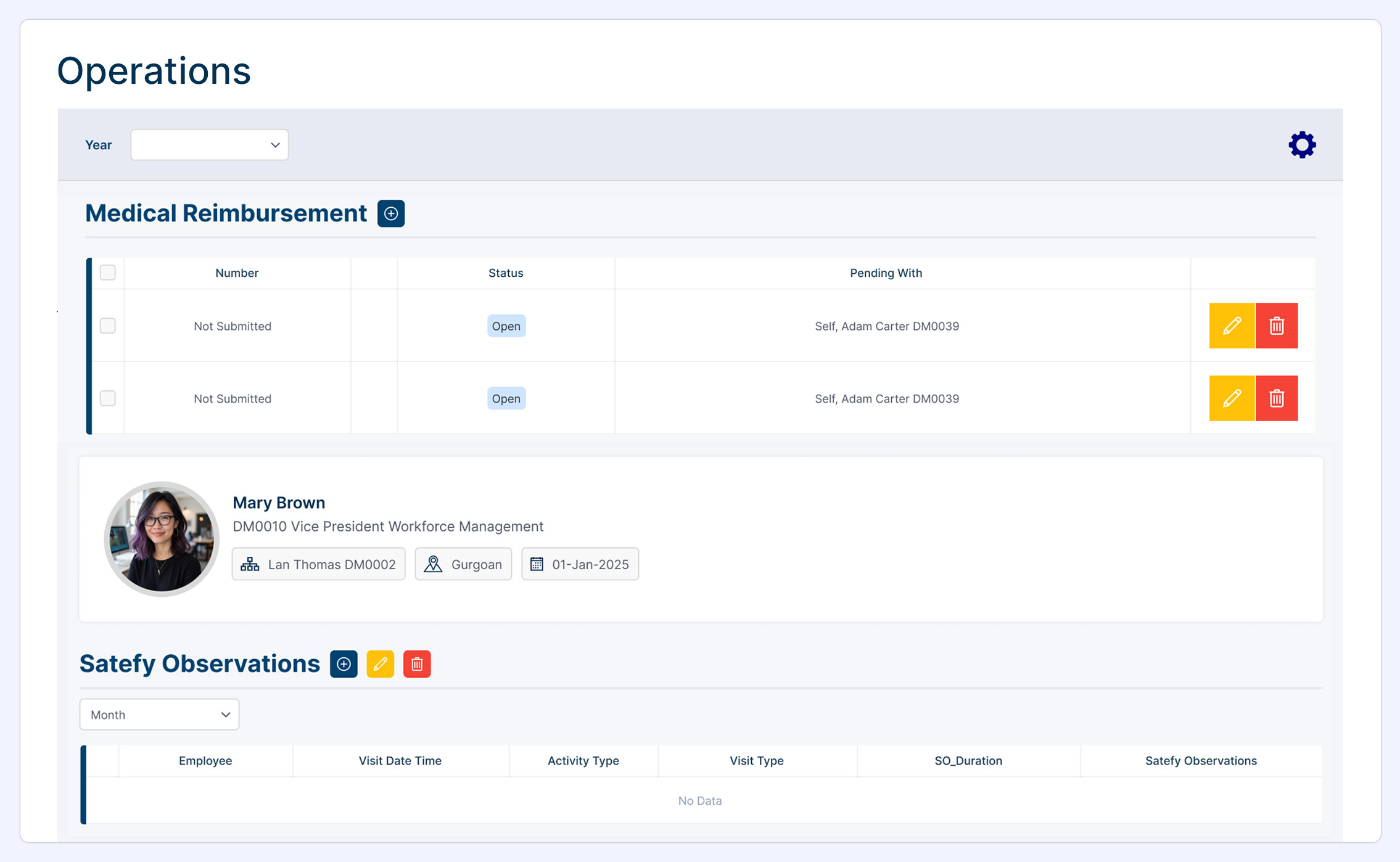1400x862 pixels.
Task: Click the 01-Jan-2025 date chip
Action: [580, 564]
